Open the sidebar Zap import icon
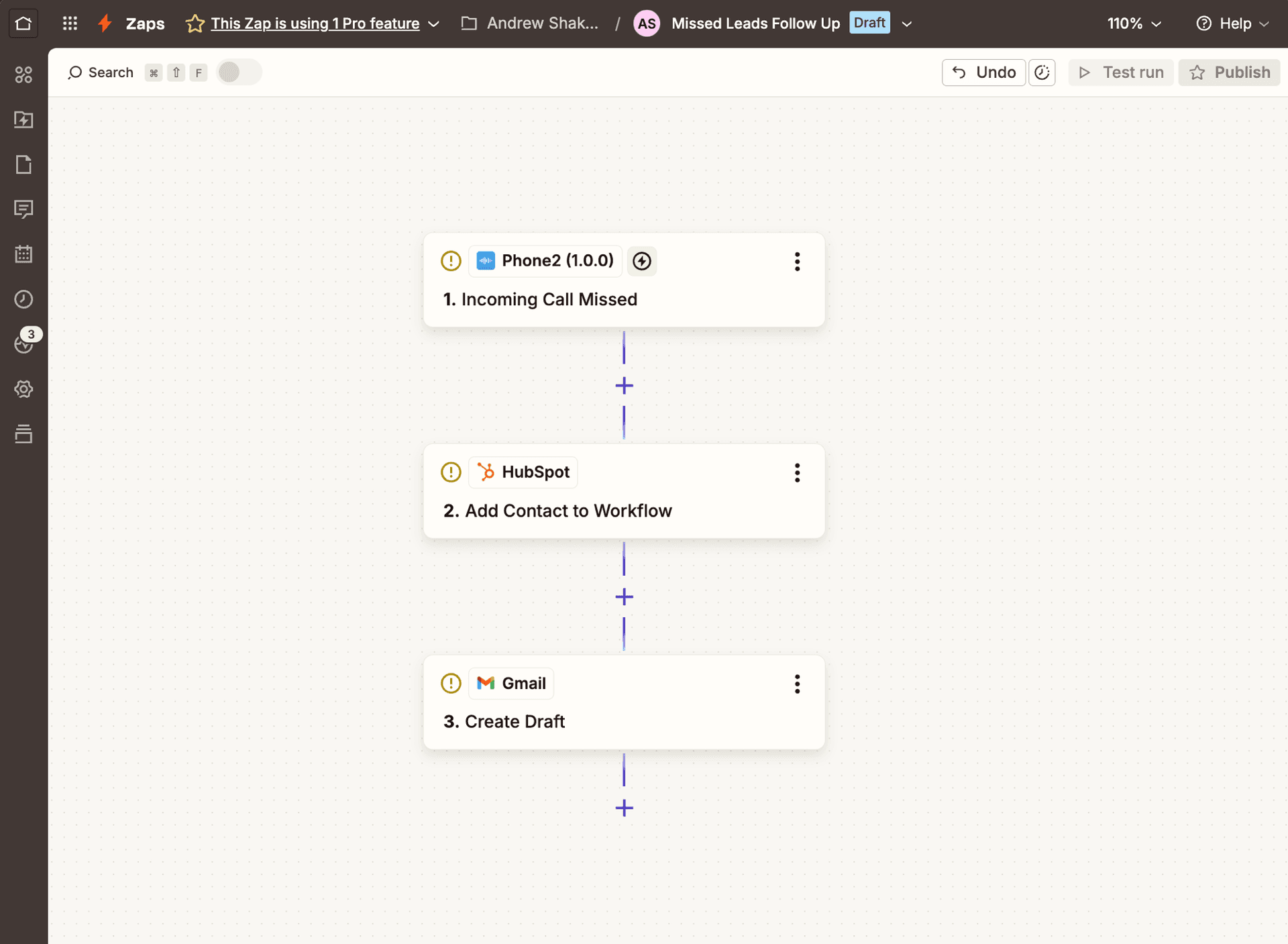Screen dimensions: 1288x944 [x=23, y=119]
